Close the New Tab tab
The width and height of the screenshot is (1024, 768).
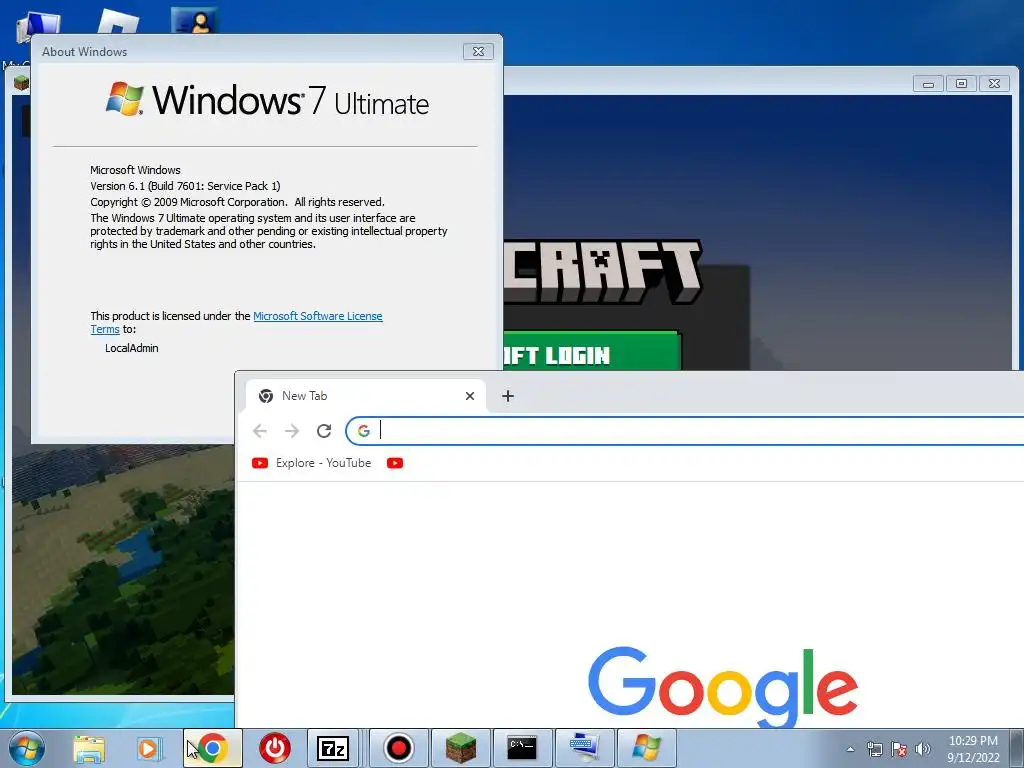point(470,396)
